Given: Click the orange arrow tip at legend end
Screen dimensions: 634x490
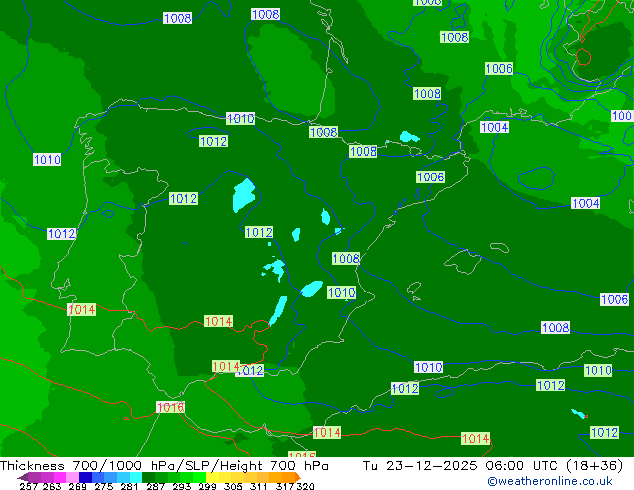Looking at the screenshot, I should pyautogui.click(x=298, y=477).
